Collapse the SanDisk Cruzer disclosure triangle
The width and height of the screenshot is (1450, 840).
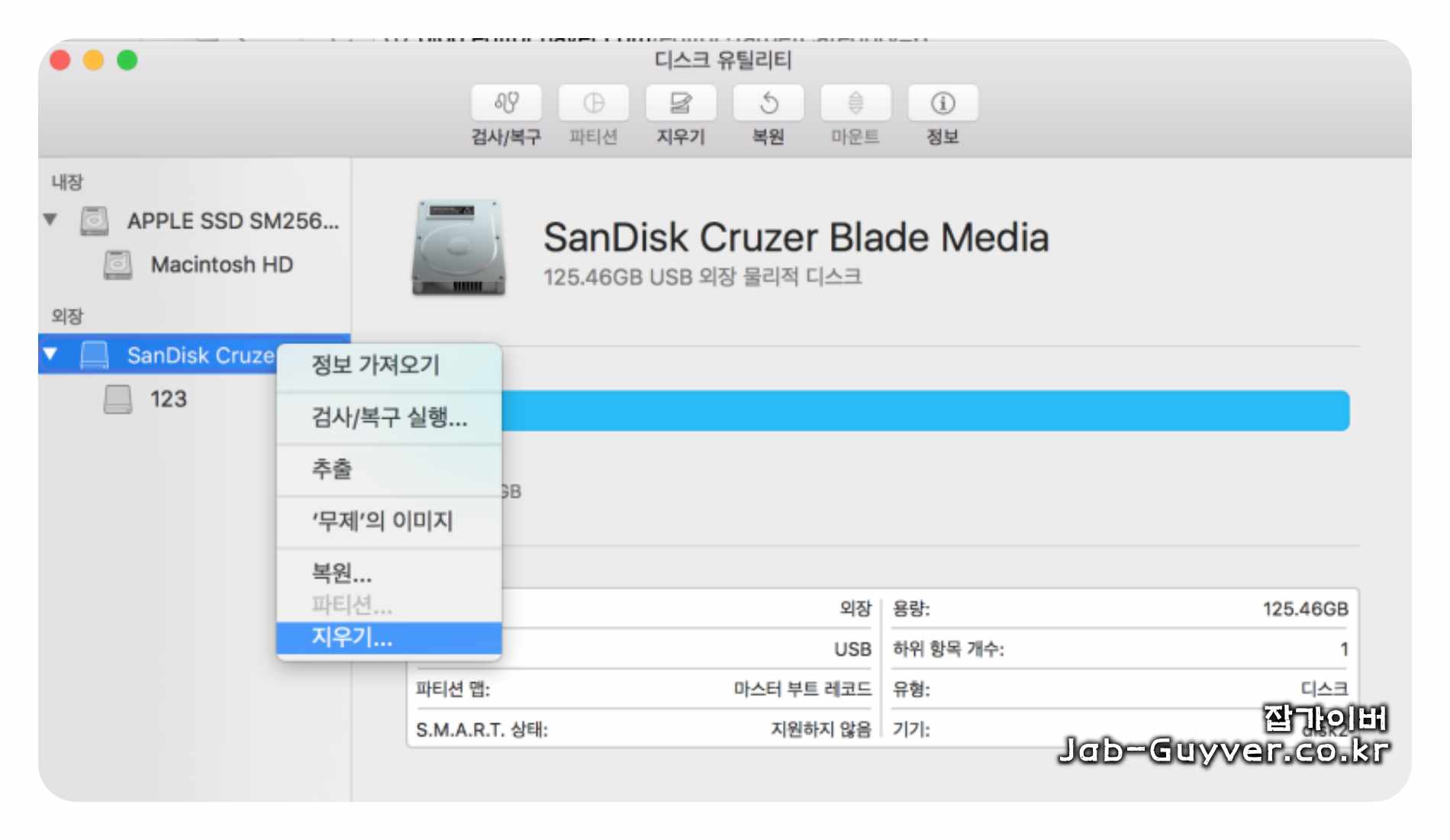[50, 354]
